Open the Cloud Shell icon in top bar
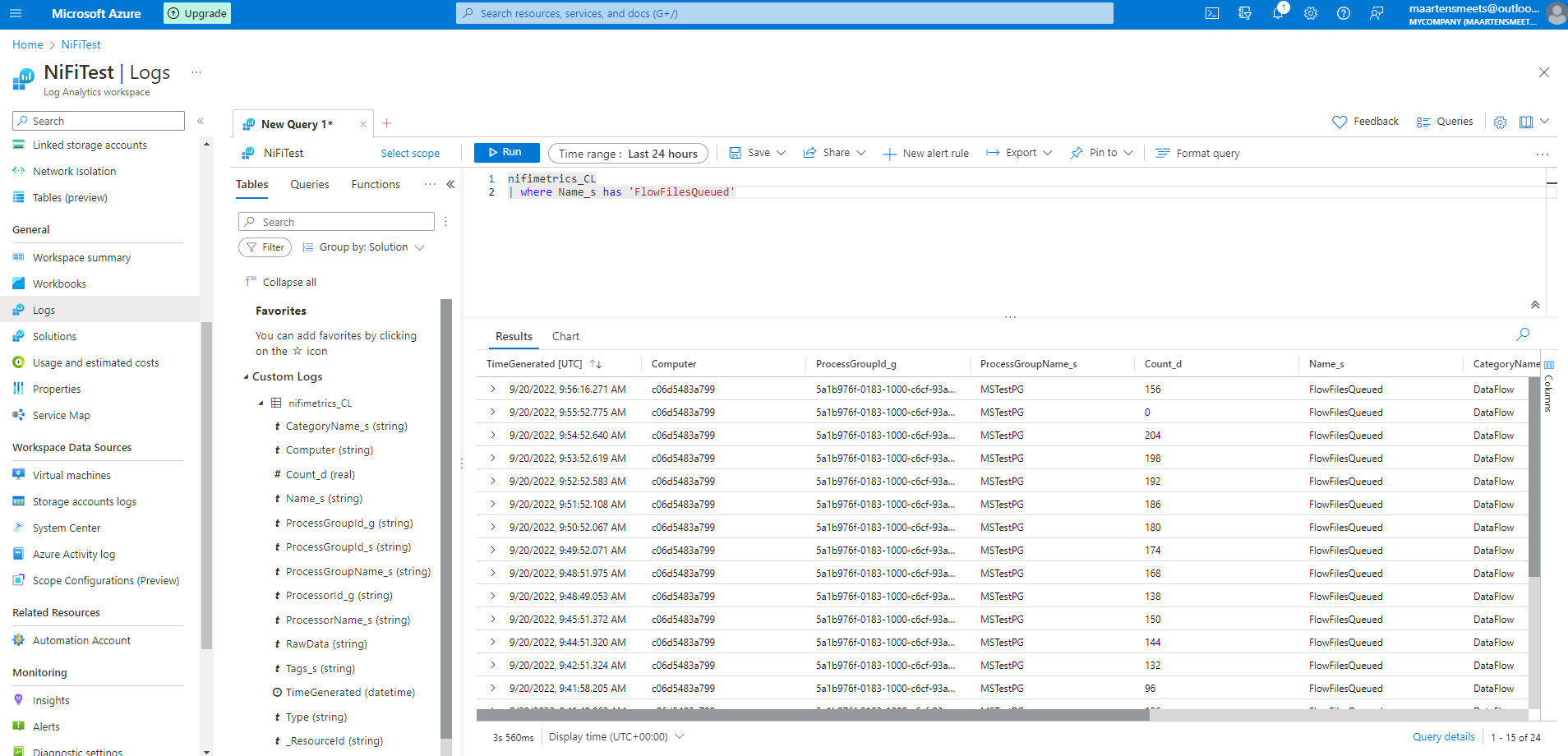 coord(1211,13)
